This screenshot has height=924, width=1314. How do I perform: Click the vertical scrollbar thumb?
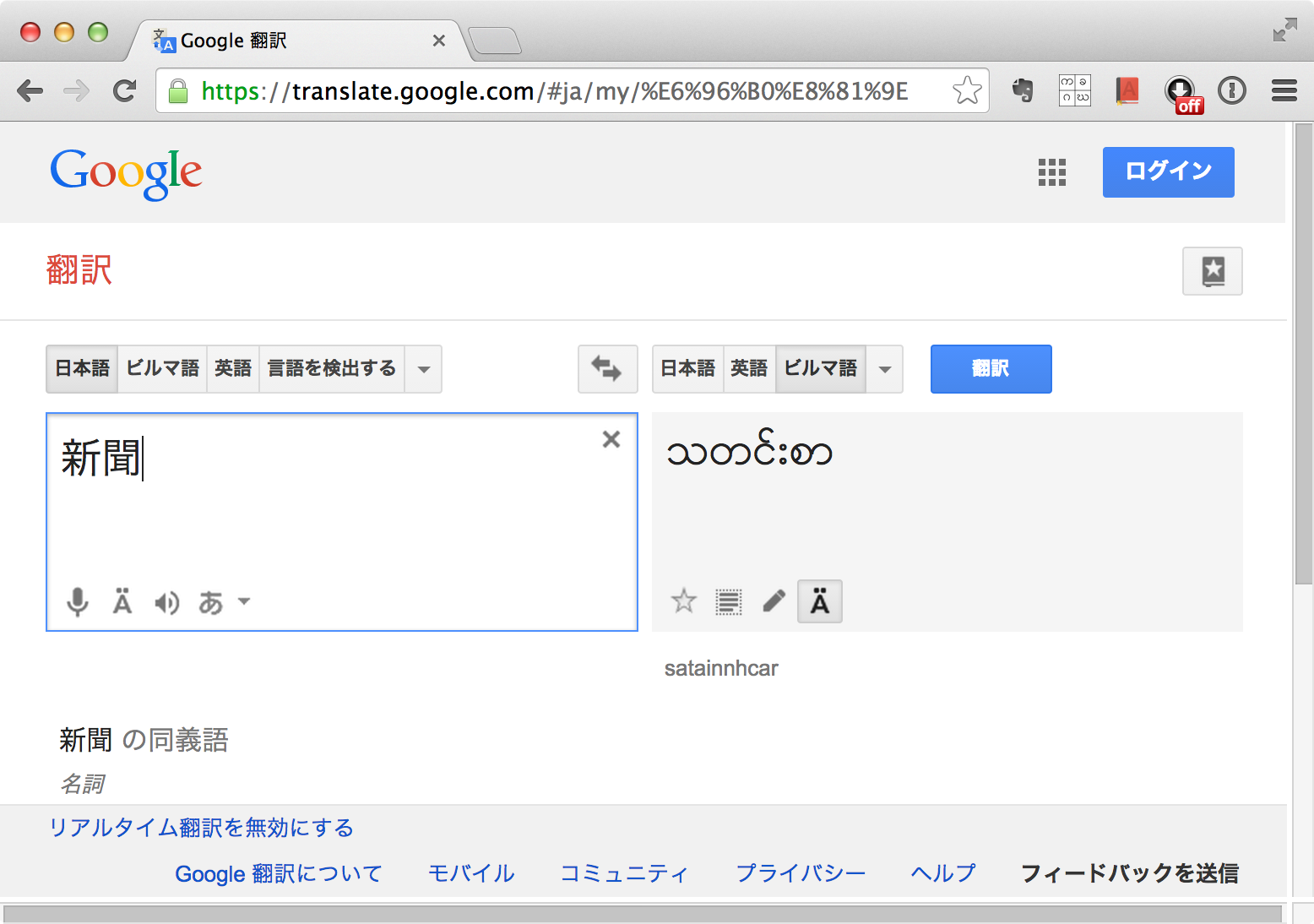[1304, 353]
